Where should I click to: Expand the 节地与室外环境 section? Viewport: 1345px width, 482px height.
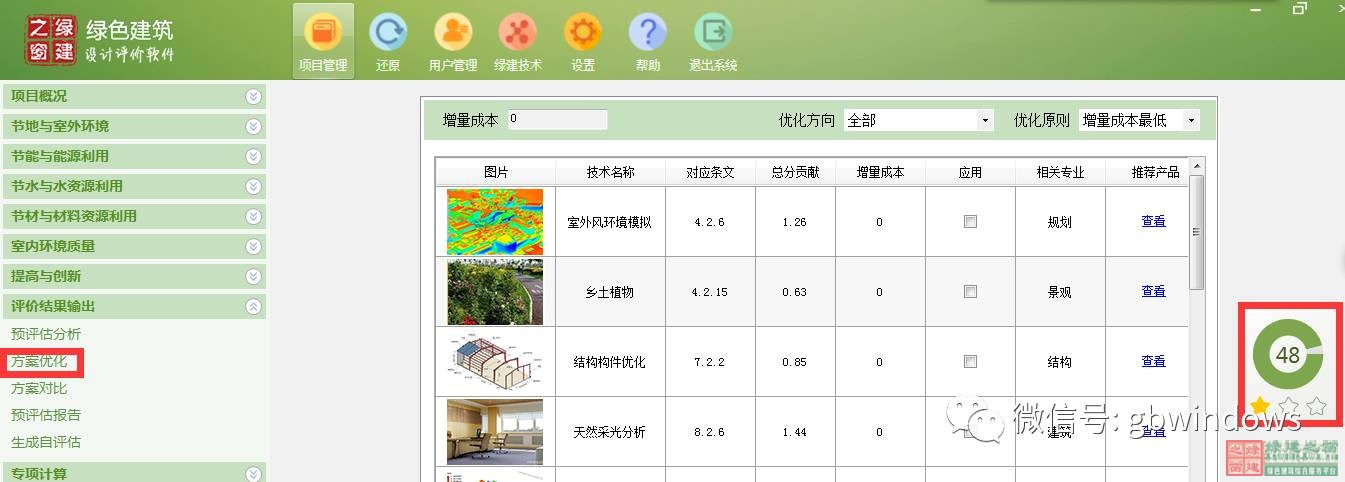pos(134,126)
